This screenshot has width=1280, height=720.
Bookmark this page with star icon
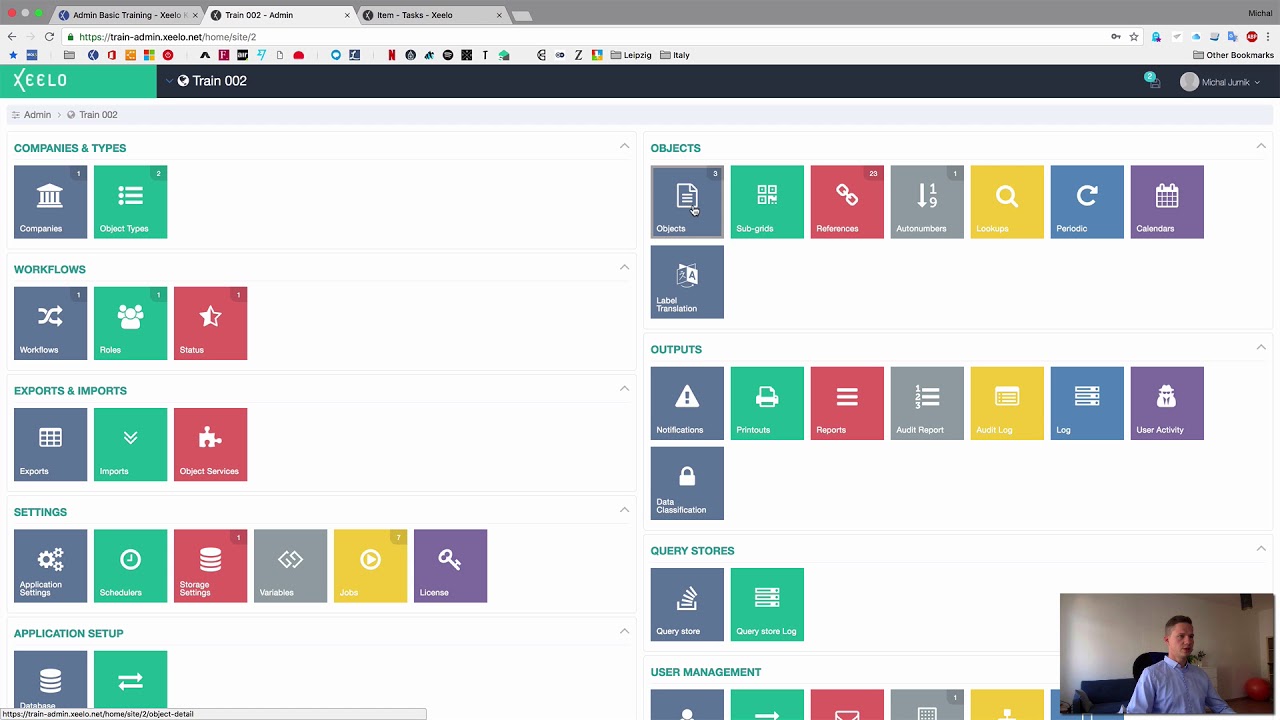[x=1134, y=37]
